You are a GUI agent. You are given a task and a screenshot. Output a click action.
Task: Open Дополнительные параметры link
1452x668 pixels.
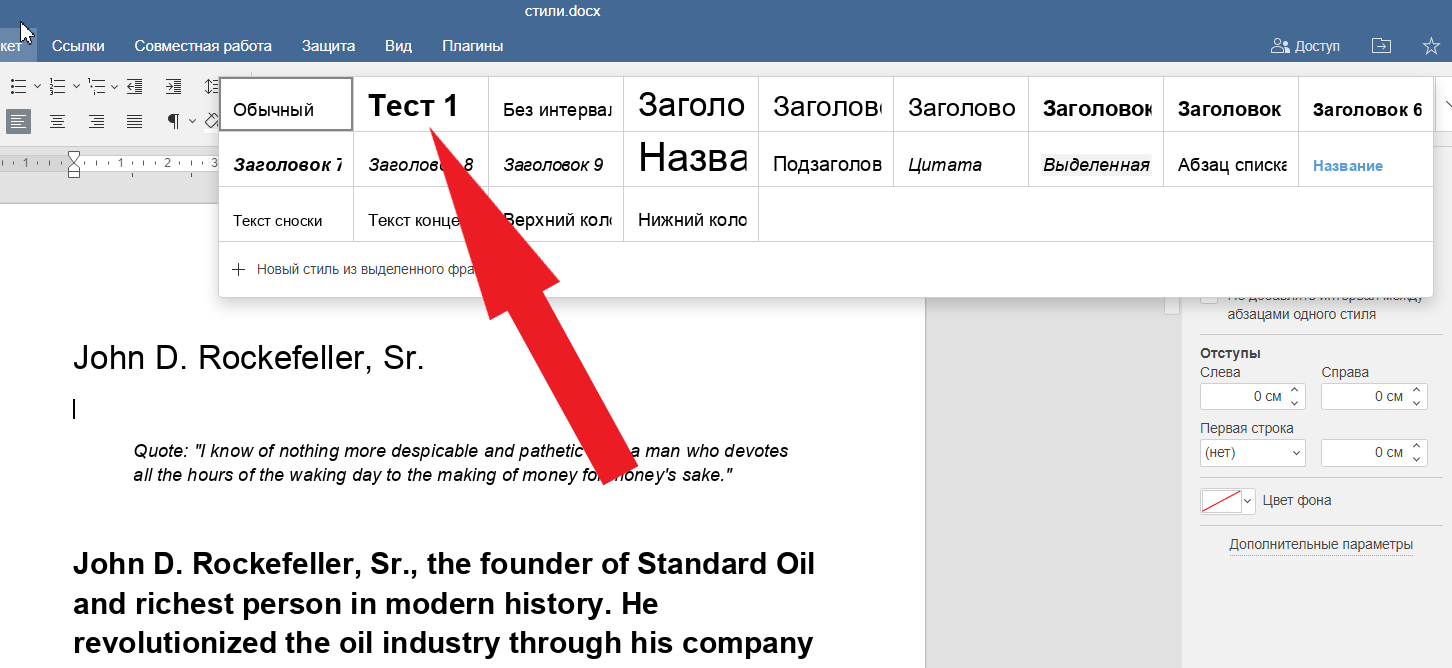(1321, 544)
